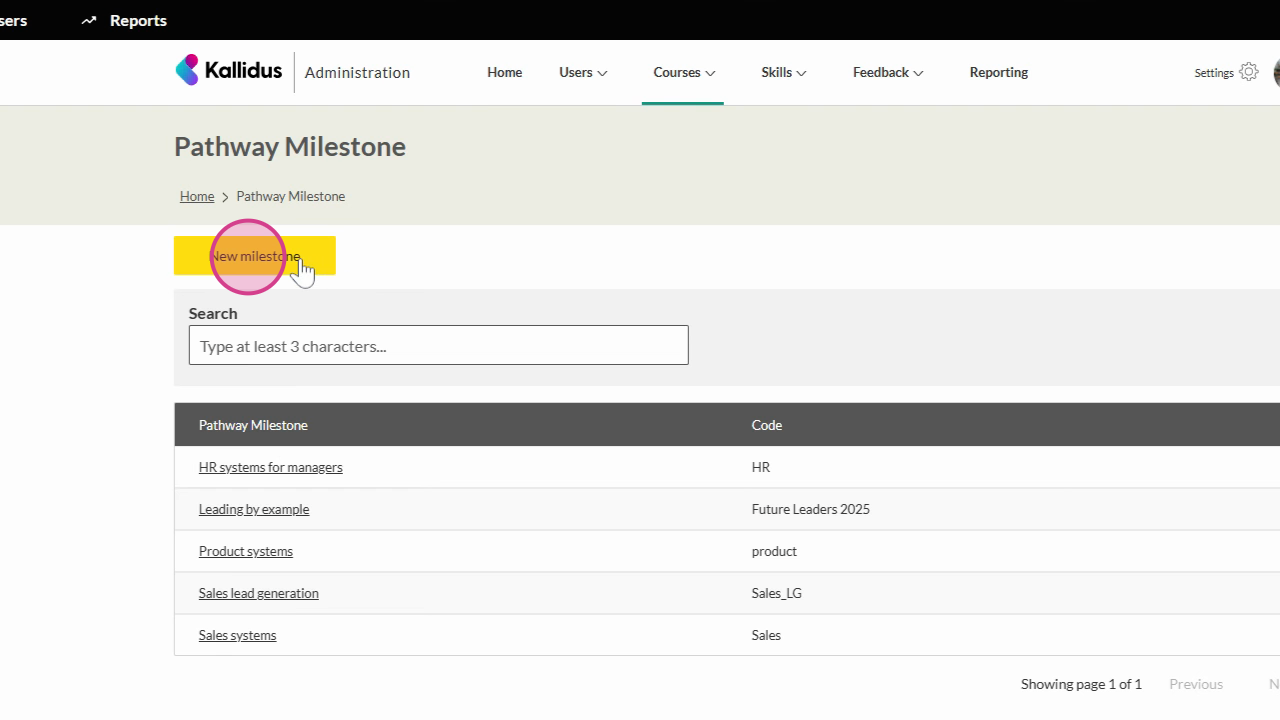Go to the Home menu item
The width and height of the screenshot is (1280, 720).
(504, 72)
